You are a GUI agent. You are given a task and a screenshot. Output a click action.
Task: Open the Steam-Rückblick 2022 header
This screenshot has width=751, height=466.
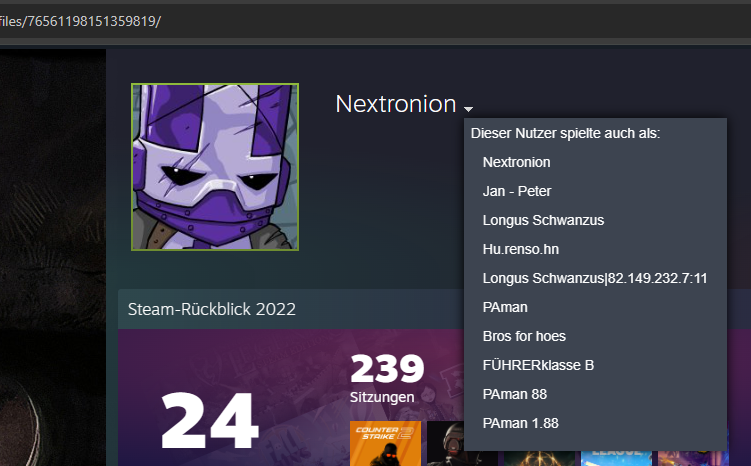point(212,309)
